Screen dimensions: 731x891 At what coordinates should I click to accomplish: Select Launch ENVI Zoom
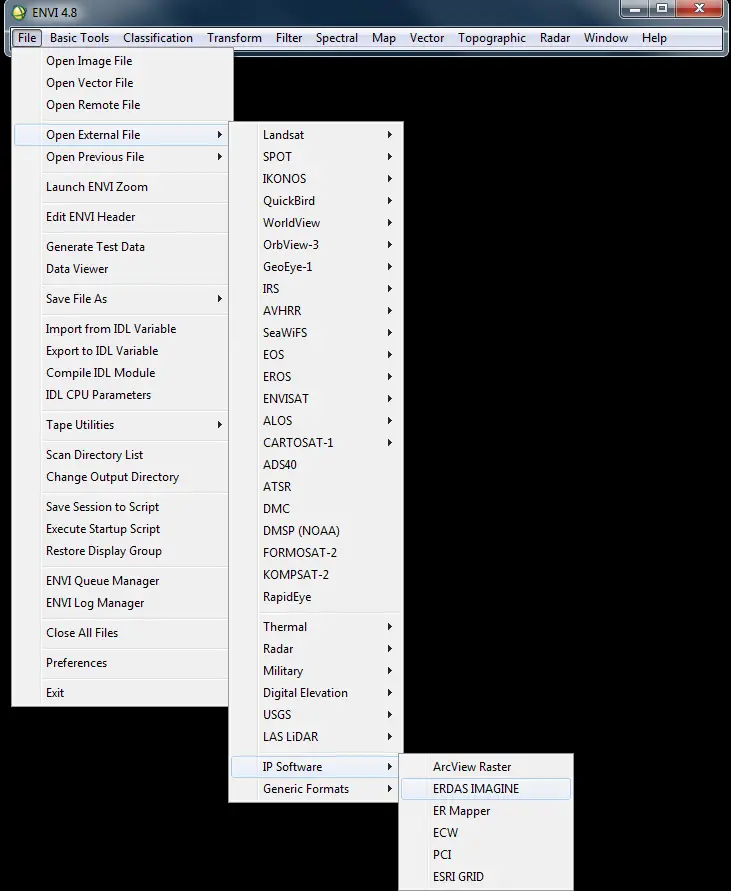click(x=123, y=187)
